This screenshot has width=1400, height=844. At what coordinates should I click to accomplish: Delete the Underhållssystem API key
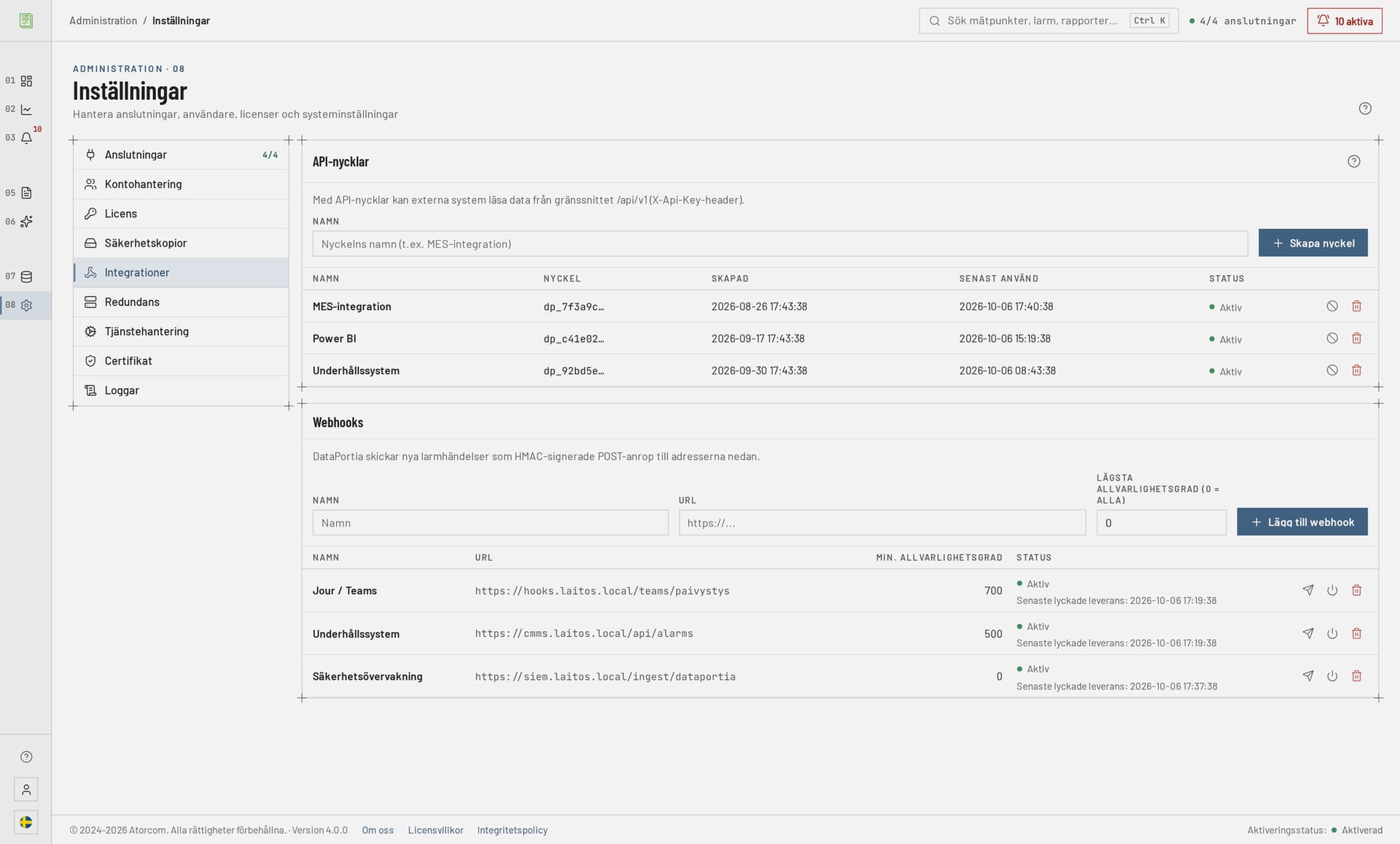pyautogui.click(x=1356, y=371)
